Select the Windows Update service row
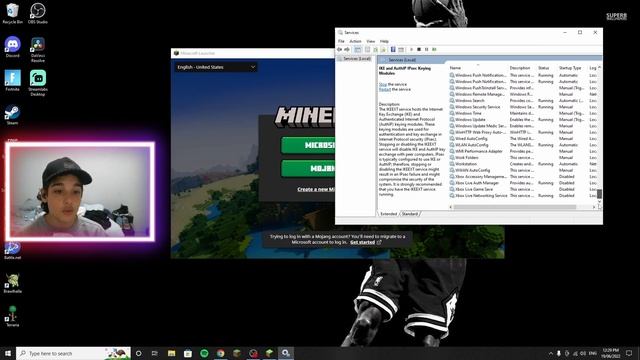The image size is (640, 360). point(522,120)
